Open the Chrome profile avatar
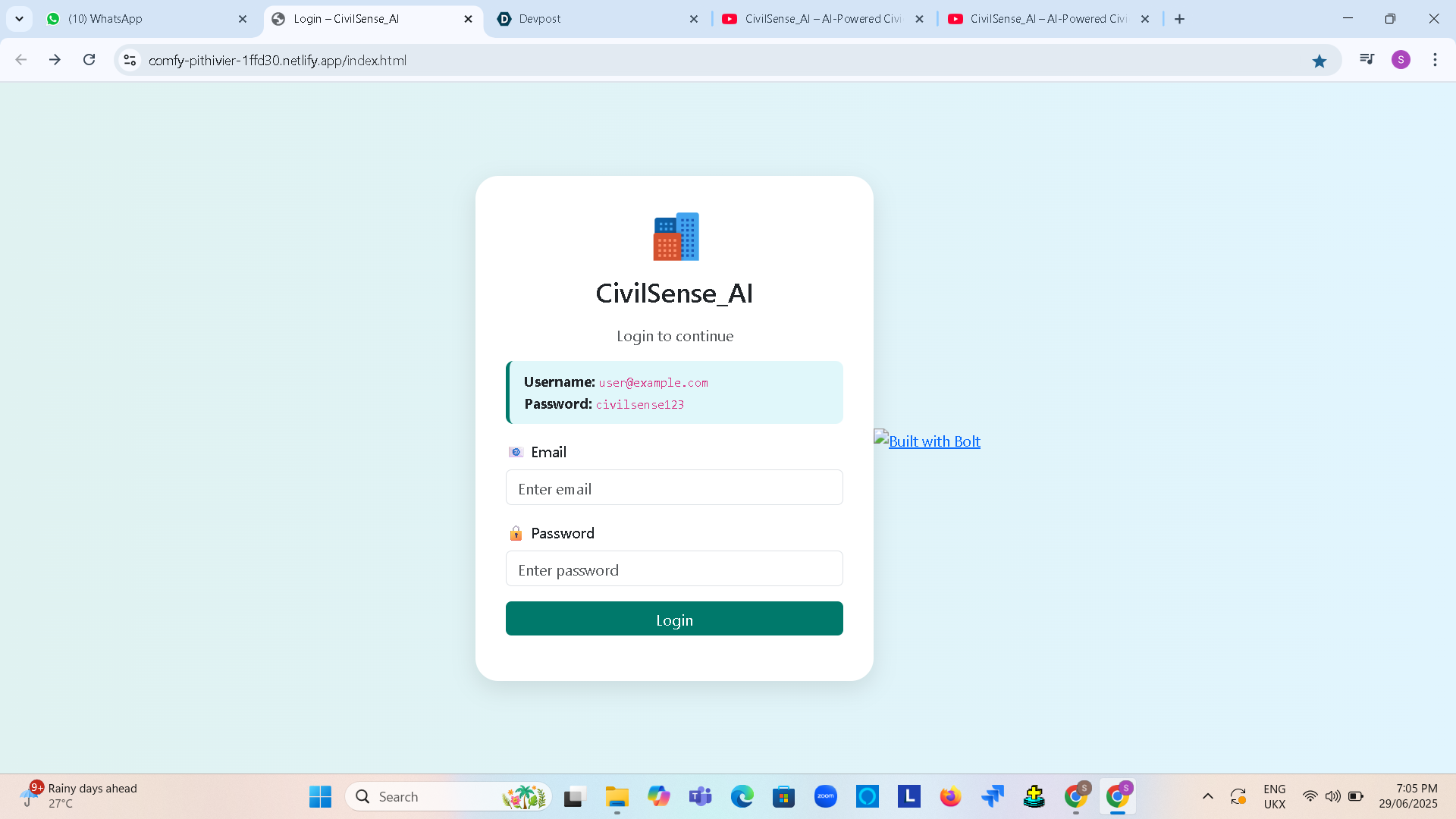 point(1401,60)
